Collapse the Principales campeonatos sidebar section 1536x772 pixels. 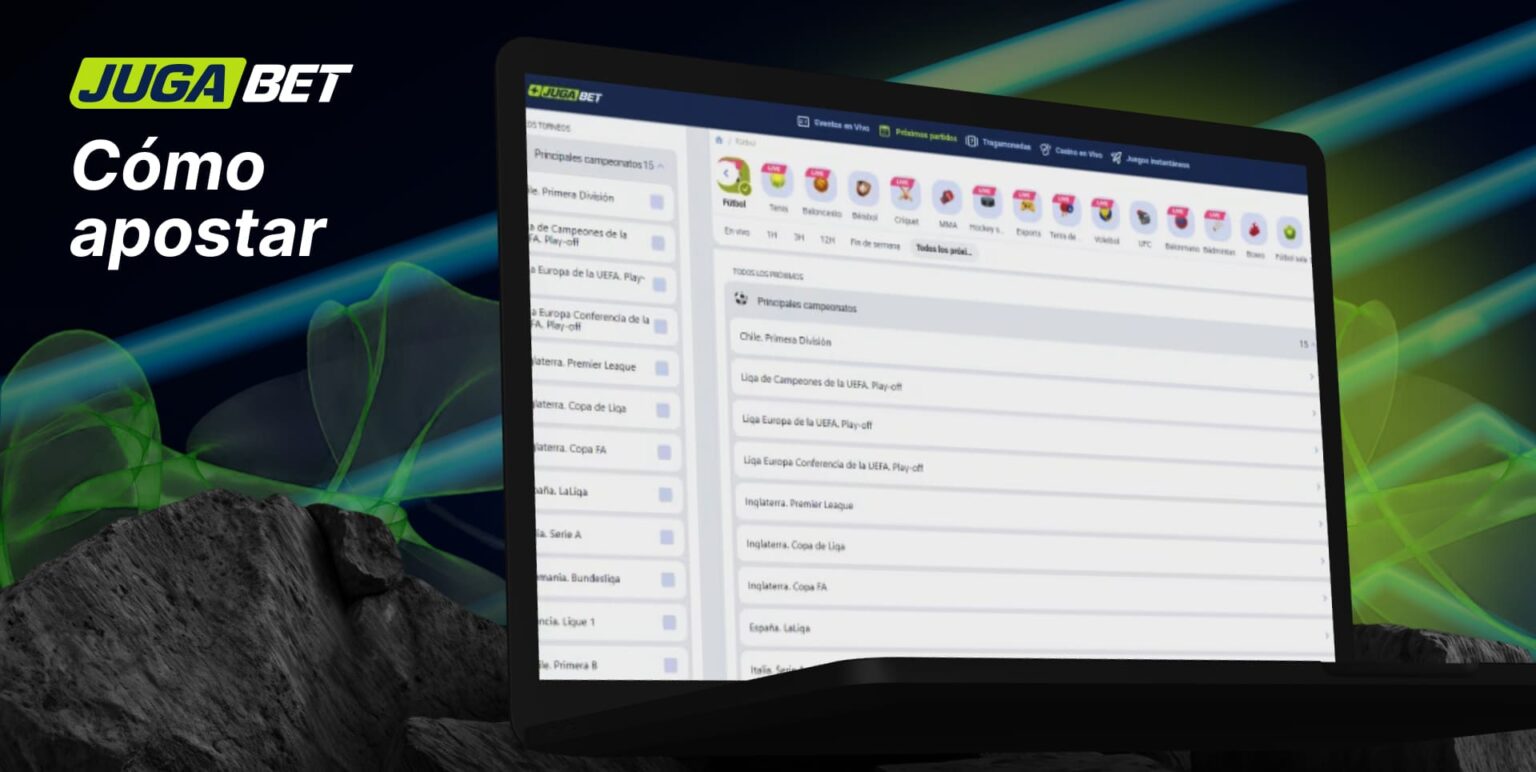click(661, 165)
